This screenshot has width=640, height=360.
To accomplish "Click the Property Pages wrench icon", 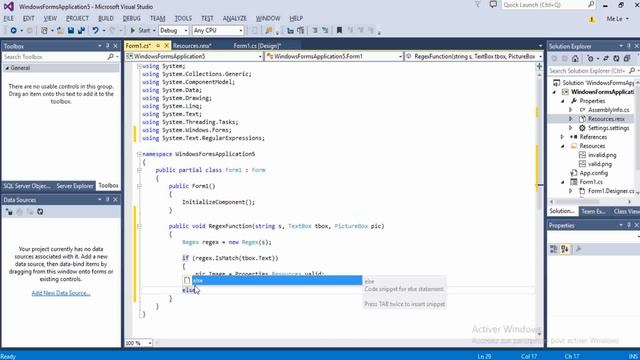I will click(x=578, y=249).
